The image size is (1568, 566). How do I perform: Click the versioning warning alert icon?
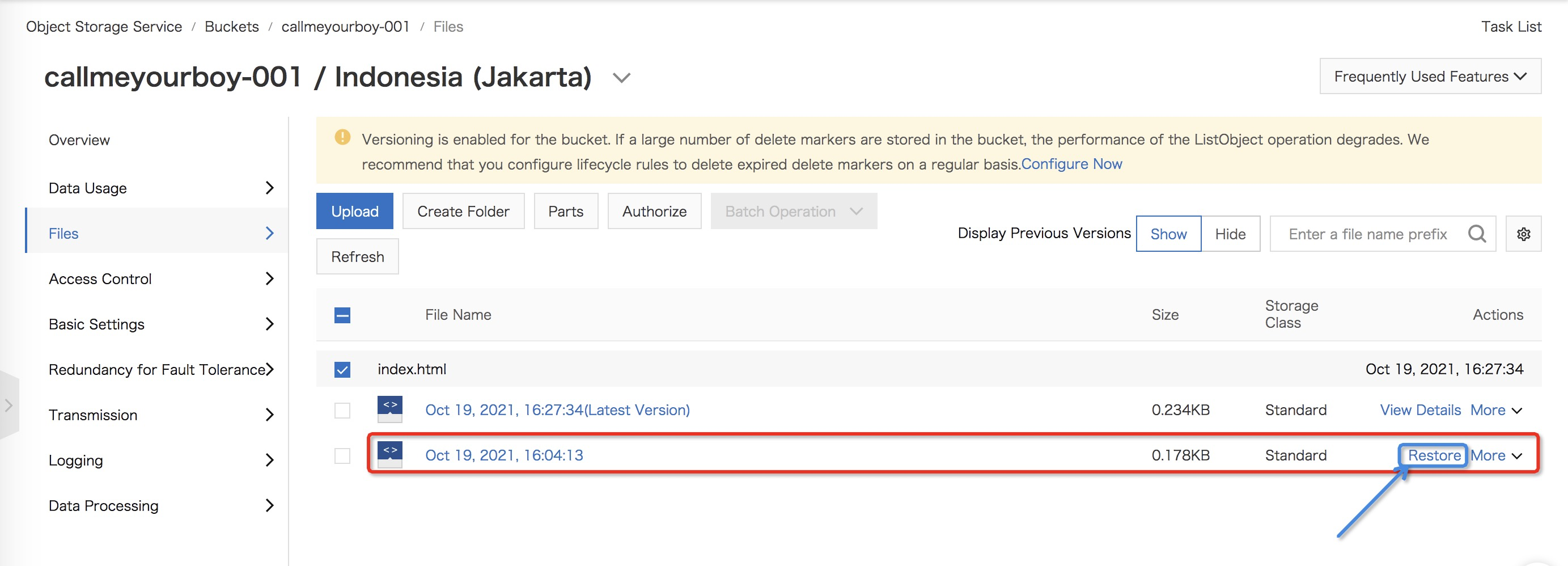pos(342,138)
